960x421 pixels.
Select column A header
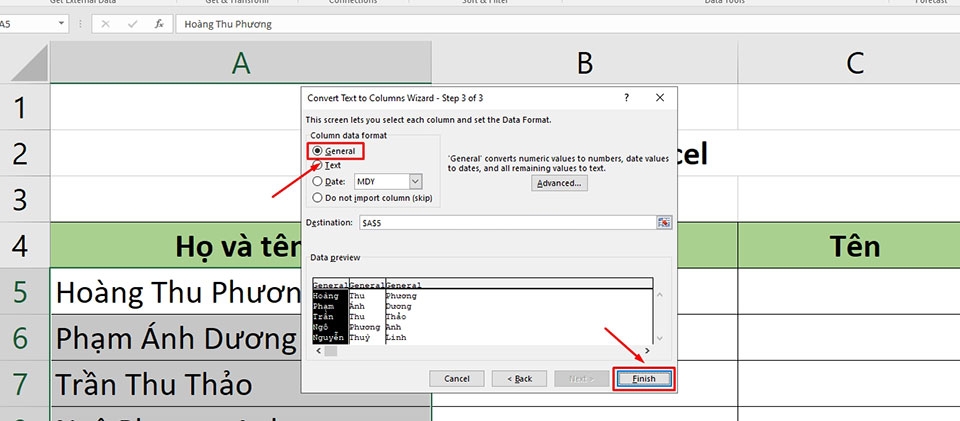(x=241, y=62)
